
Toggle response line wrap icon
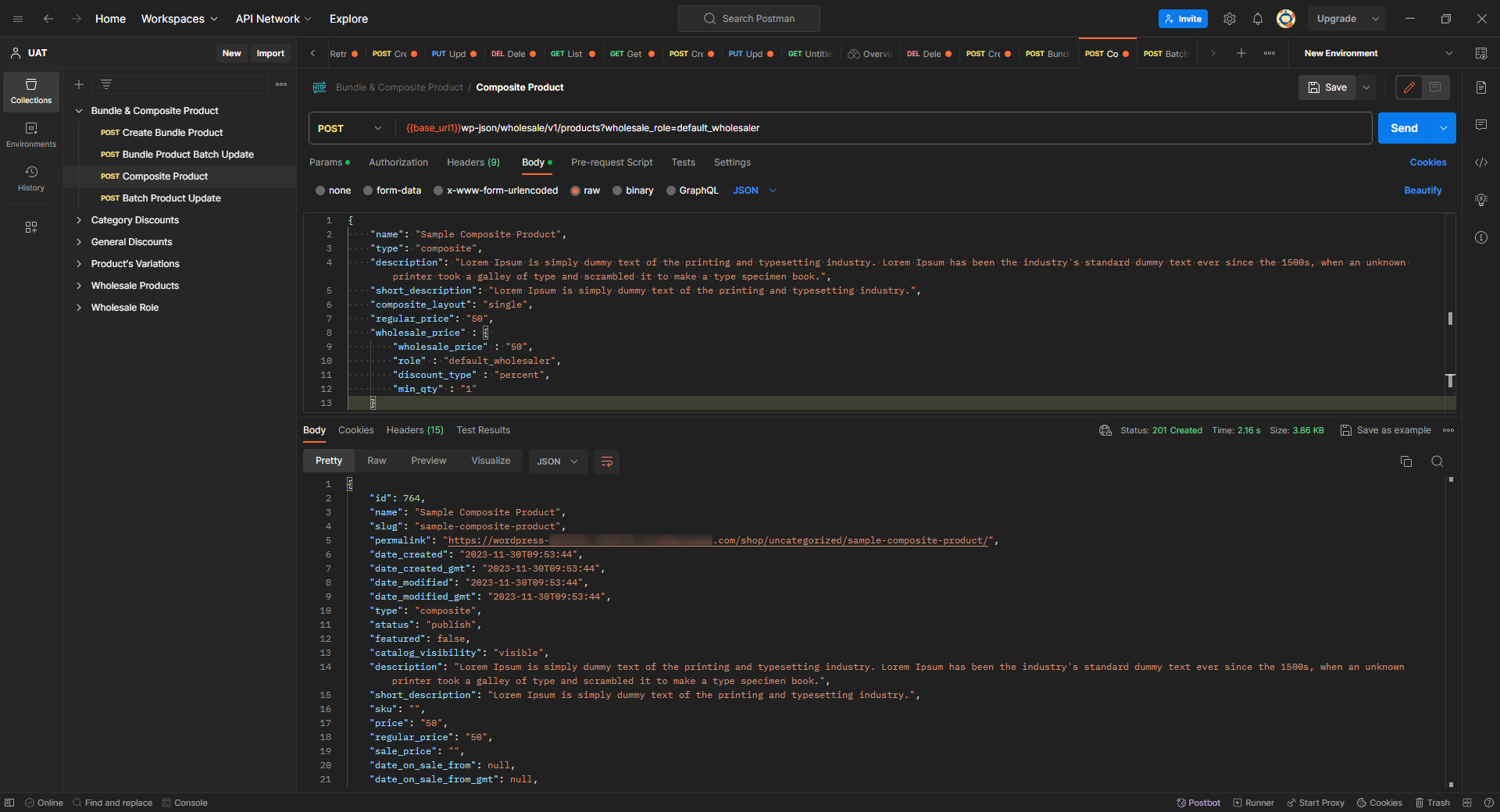[x=607, y=461]
